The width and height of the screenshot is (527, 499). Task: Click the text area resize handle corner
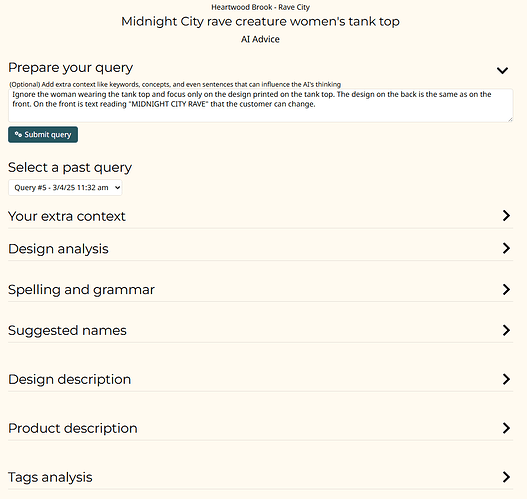510,119
